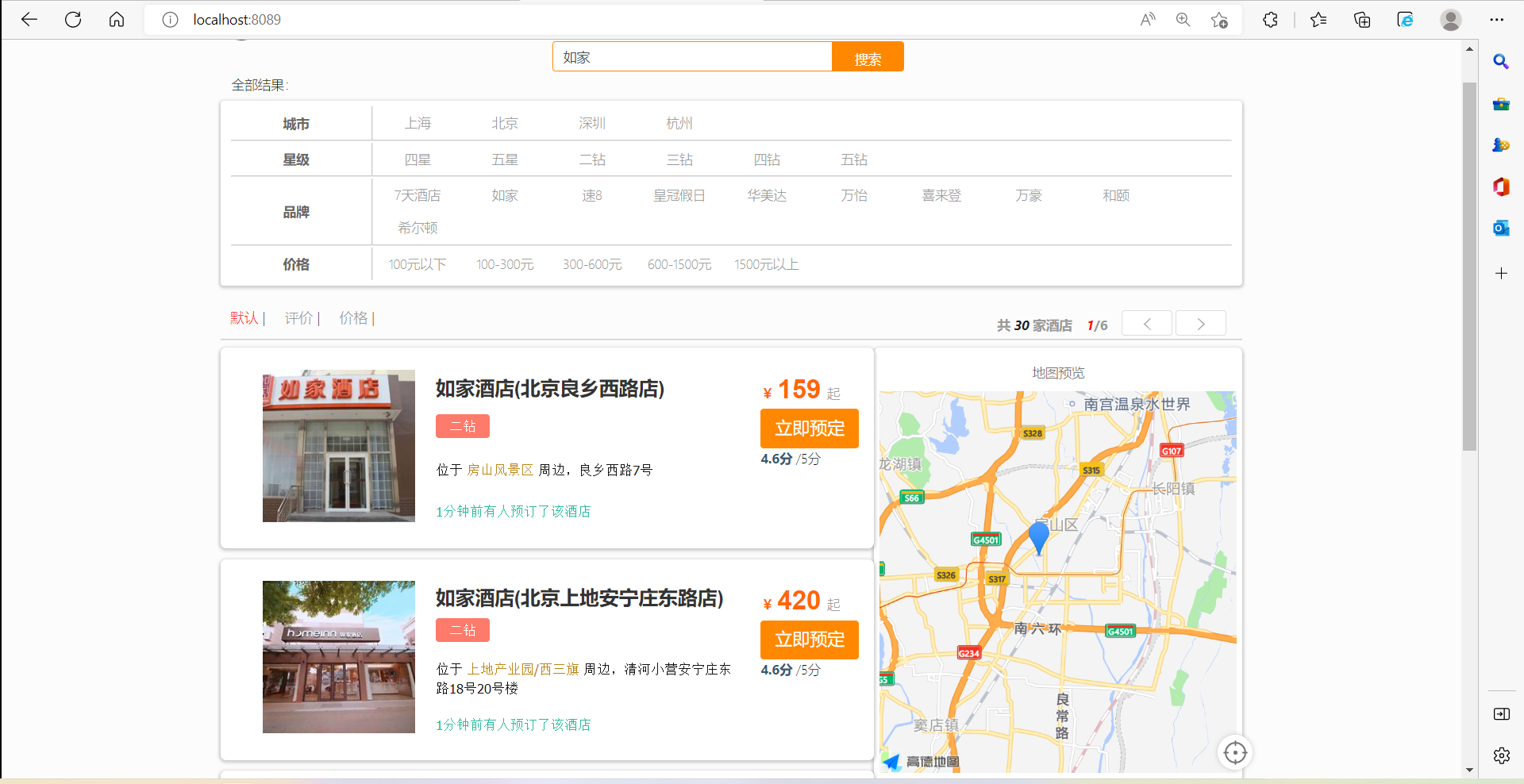Filter by brand 和颐
The width and height of the screenshot is (1524, 784).
click(1116, 195)
